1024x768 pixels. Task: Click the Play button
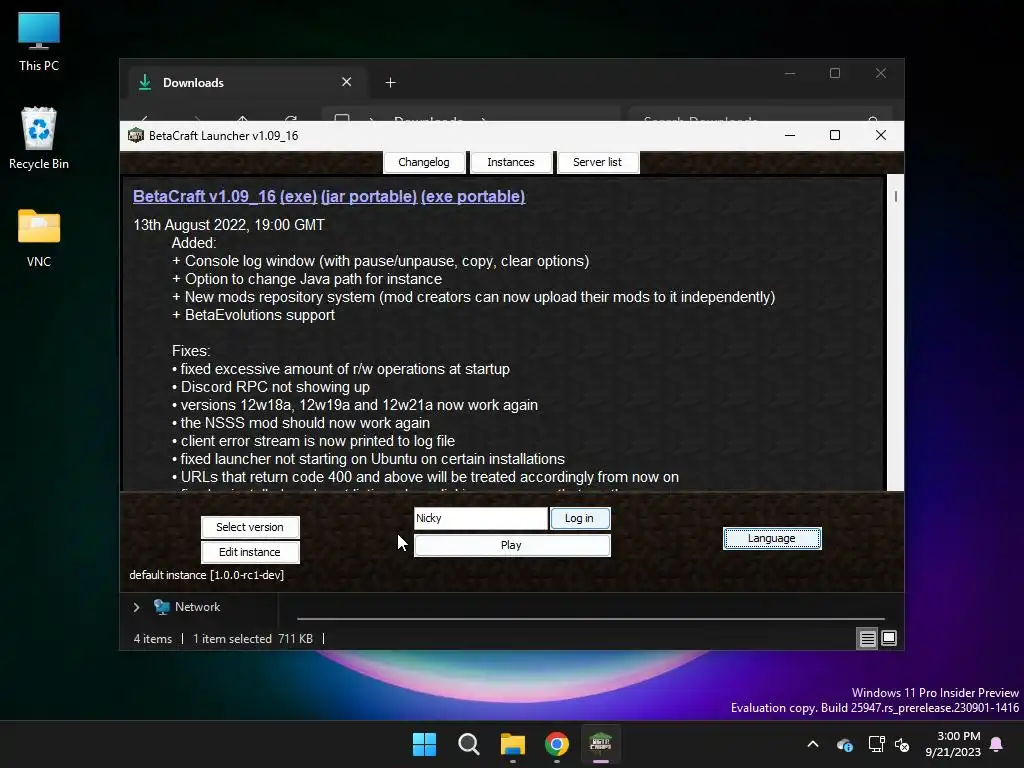512,545
